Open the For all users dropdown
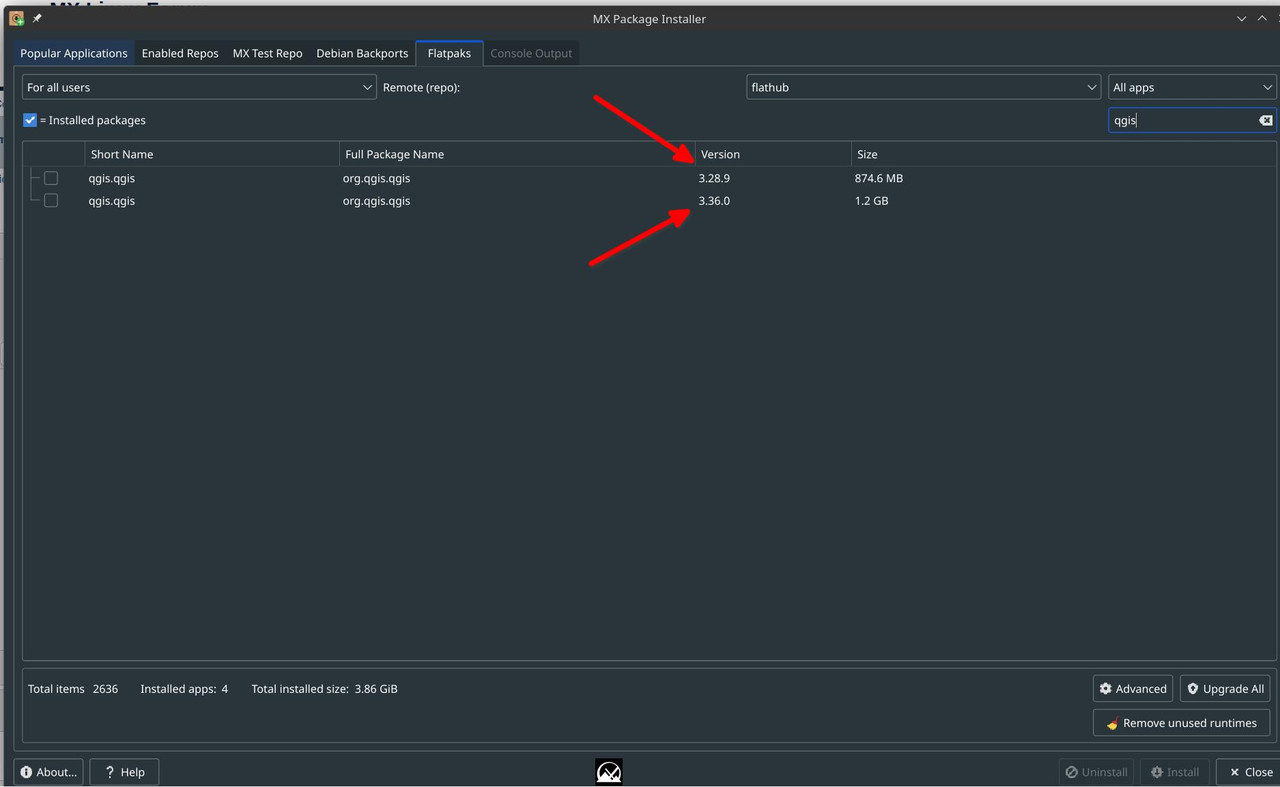 [x=199, y=87]
